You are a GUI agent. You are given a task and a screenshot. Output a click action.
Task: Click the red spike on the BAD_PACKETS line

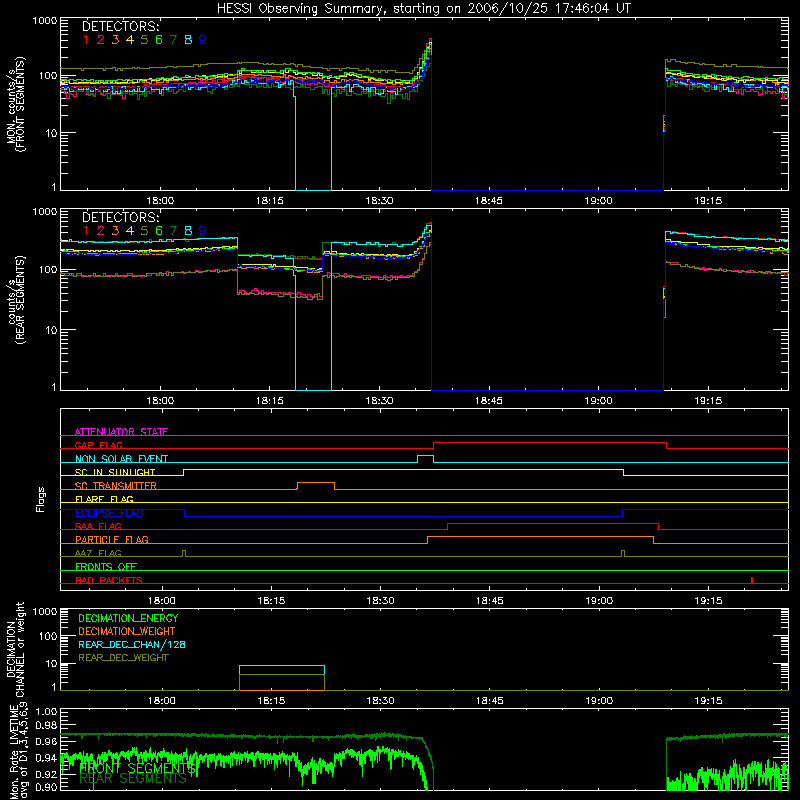[x=752, y=580]
